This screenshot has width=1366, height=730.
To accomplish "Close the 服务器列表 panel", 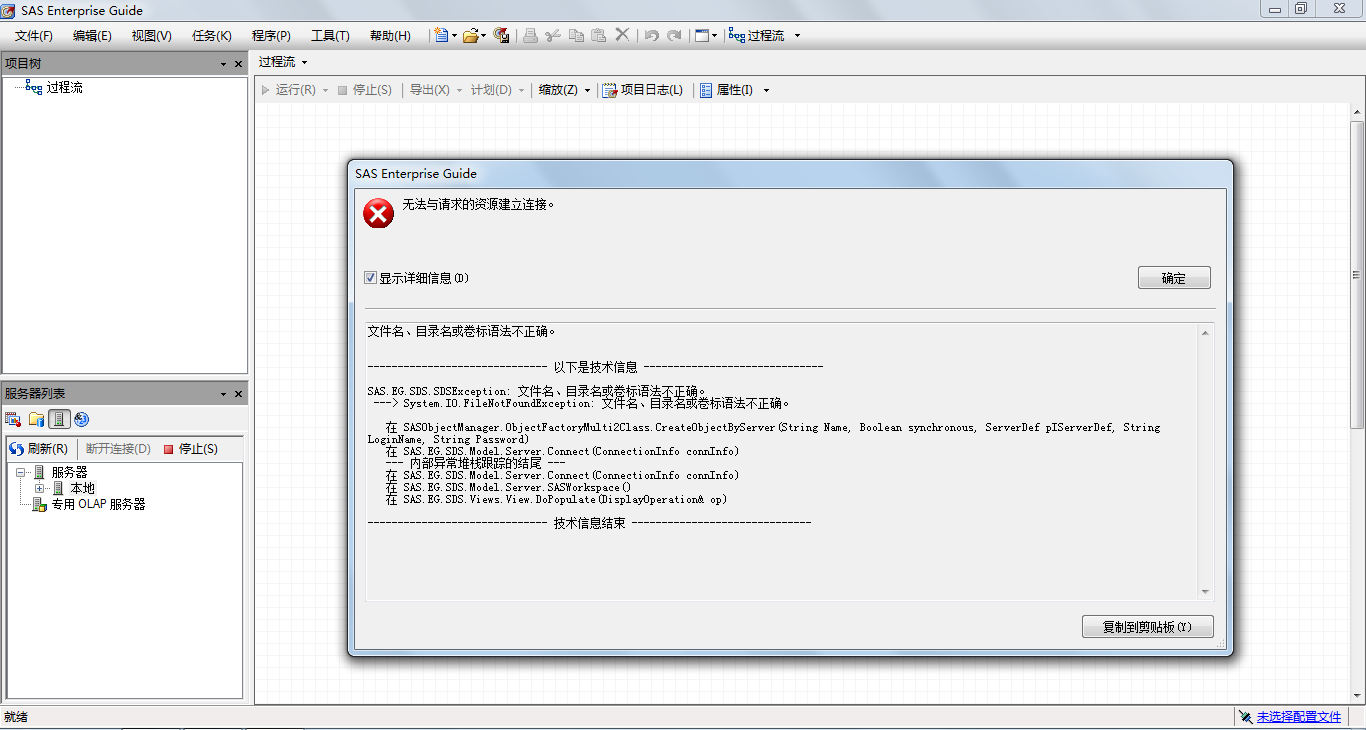I will pos(238,394).
